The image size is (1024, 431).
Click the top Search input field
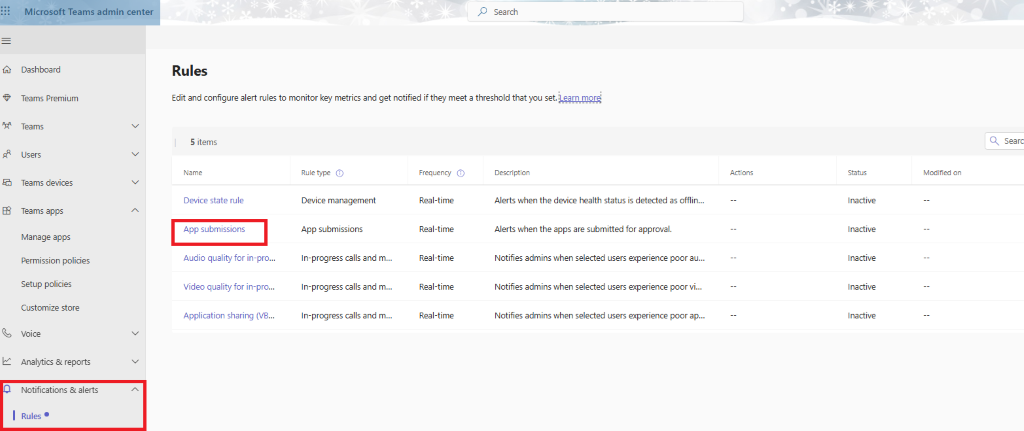[605, 12]
